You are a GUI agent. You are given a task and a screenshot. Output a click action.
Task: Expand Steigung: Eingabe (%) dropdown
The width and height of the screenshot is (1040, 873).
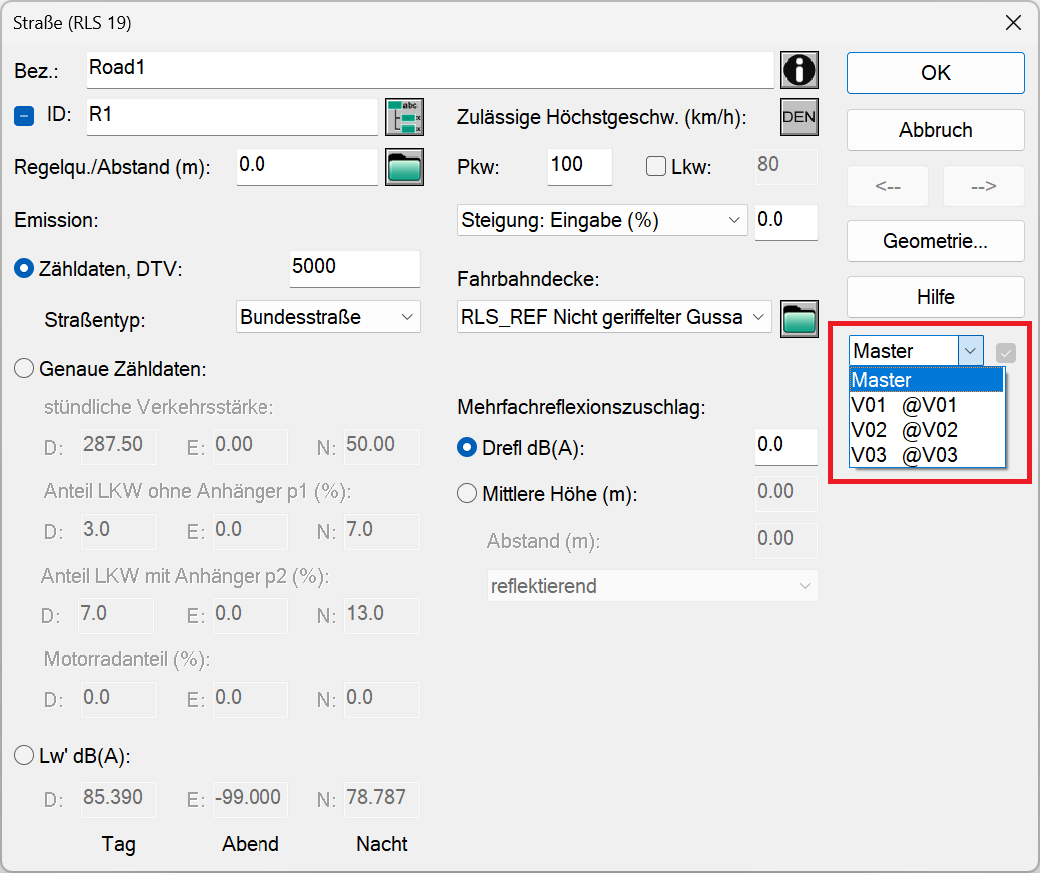click(x=602, y=220)
